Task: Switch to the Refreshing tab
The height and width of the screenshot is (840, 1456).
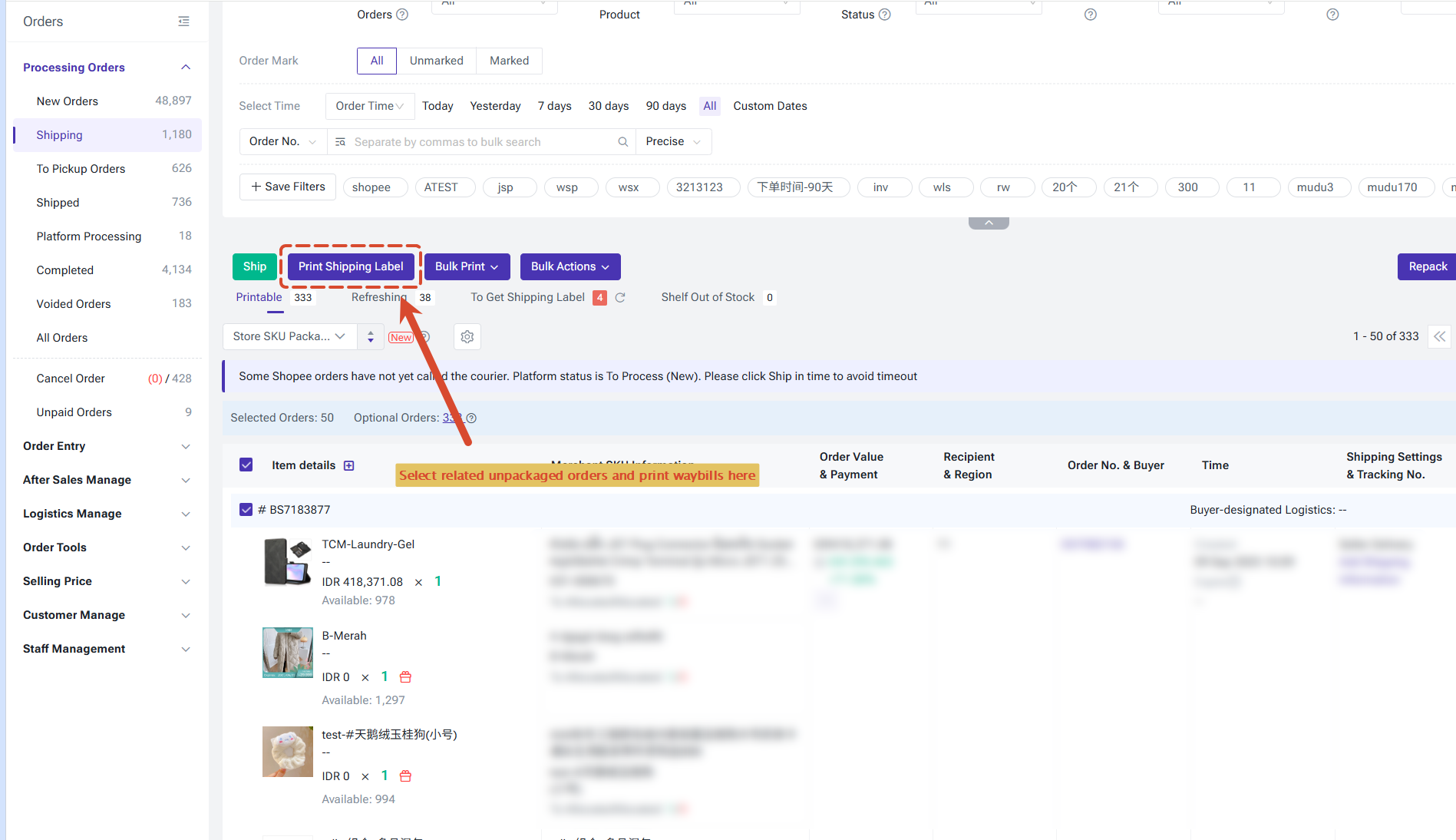Action: pos(379,297)
